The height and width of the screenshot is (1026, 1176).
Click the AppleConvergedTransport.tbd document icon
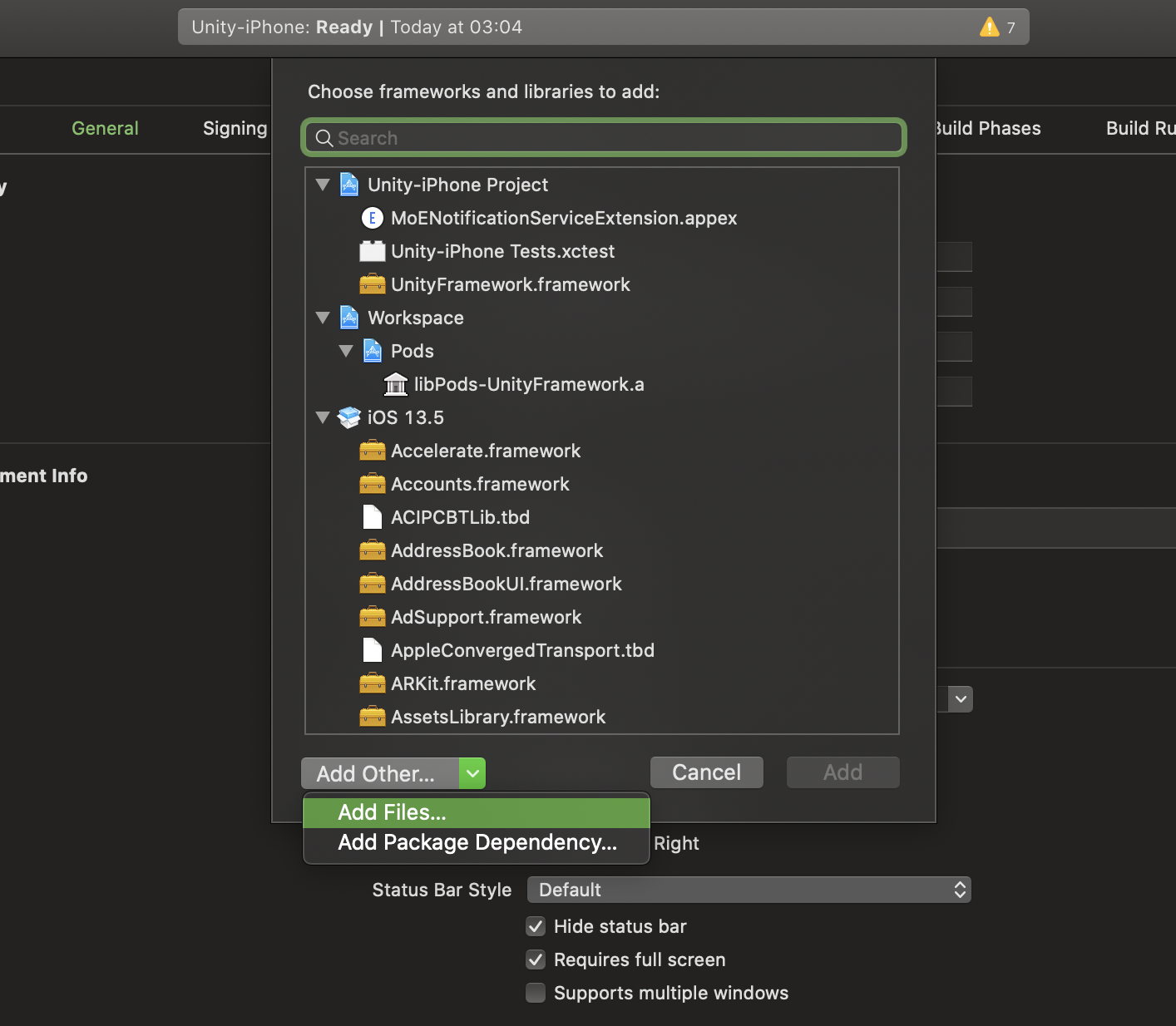(373, 650)
